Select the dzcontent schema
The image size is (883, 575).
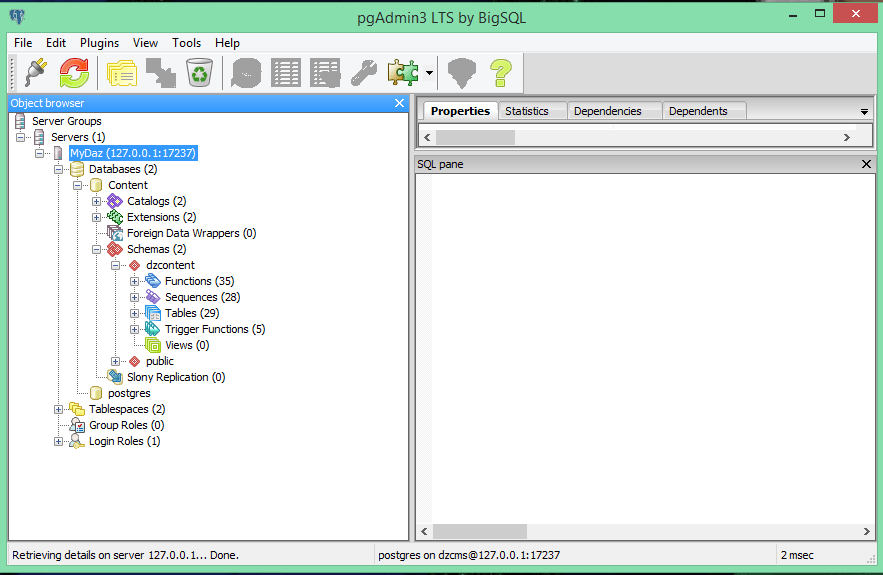pos(170,265)
